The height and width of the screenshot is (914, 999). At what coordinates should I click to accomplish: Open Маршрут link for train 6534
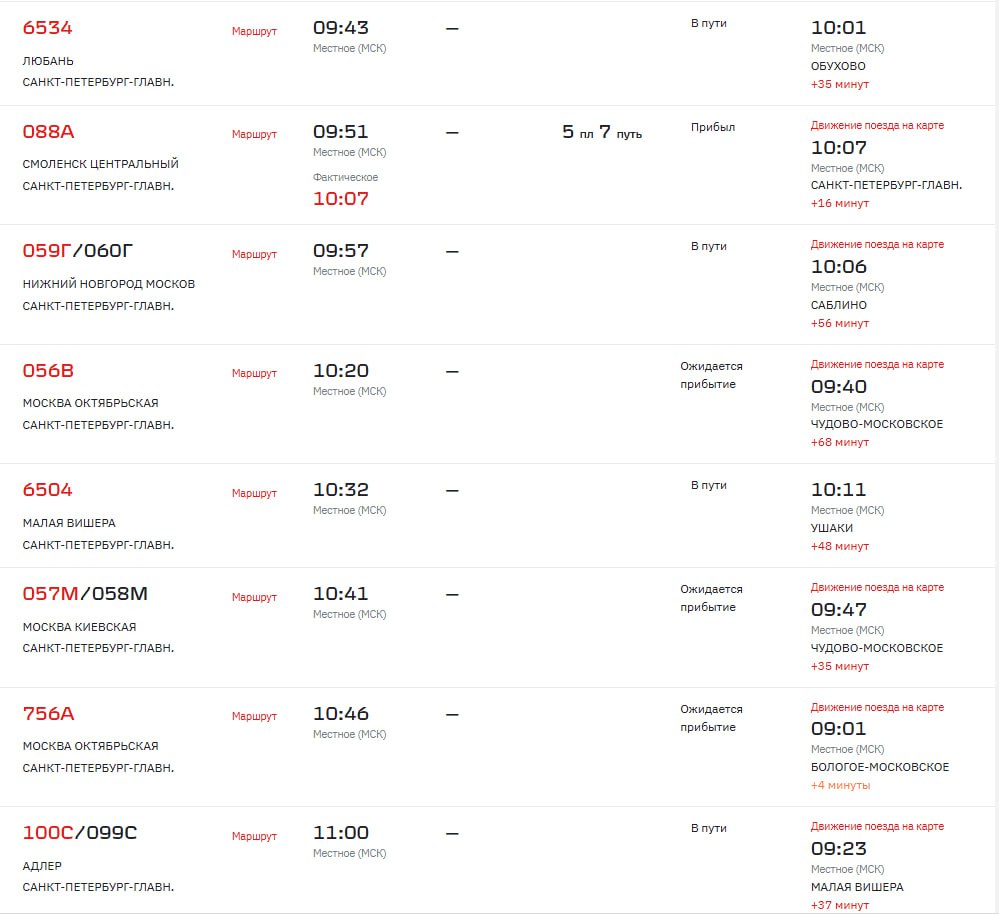(x=254, y=31)
